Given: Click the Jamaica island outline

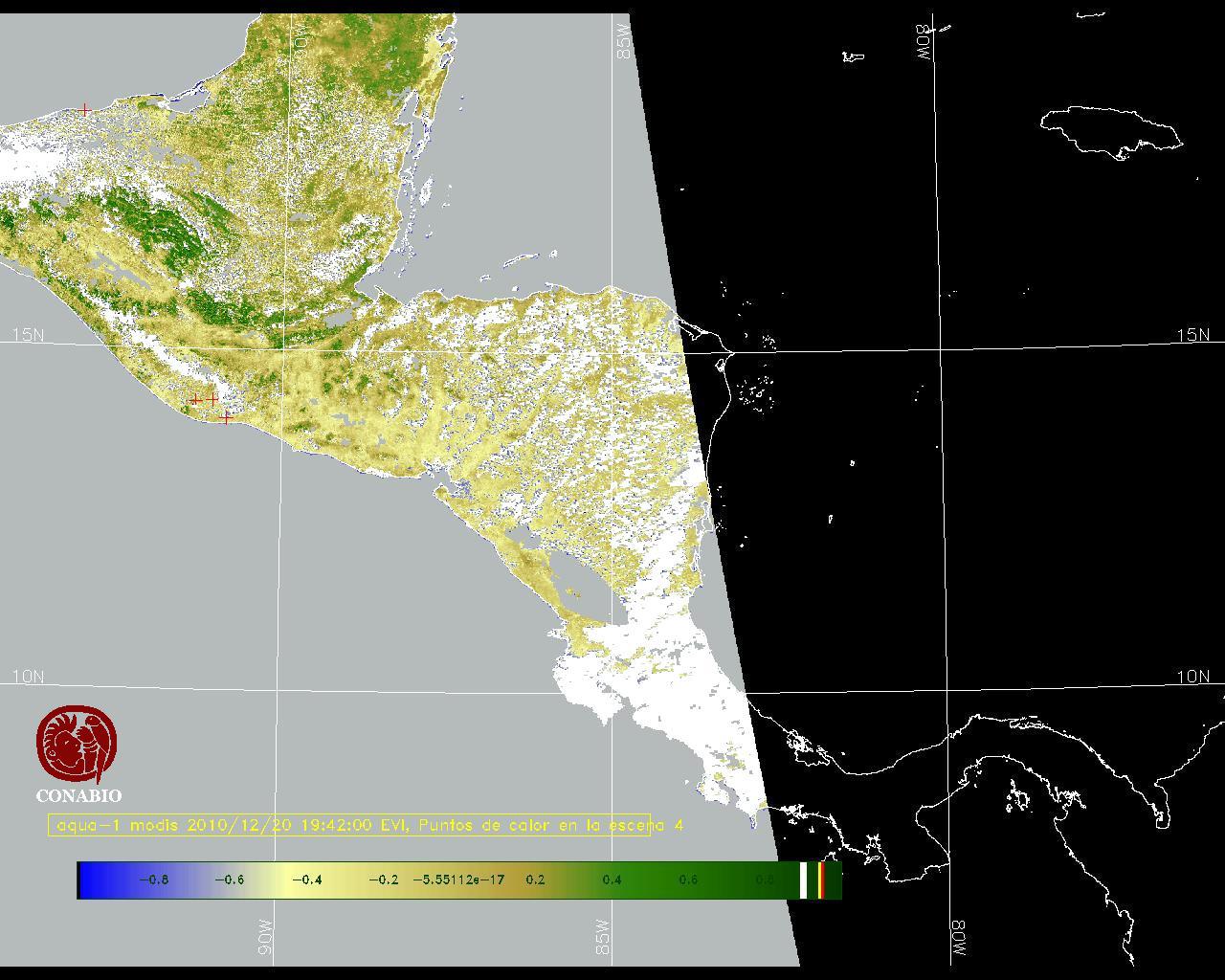Looking at the screenshot, I should 1110,129.
